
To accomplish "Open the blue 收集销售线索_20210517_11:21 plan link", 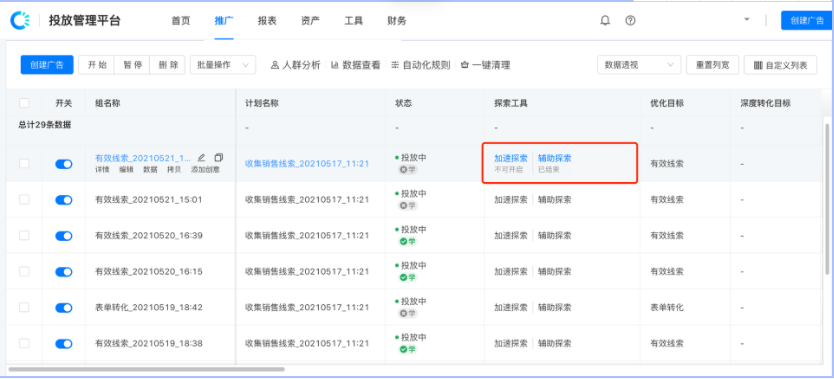I will [307, 164].
